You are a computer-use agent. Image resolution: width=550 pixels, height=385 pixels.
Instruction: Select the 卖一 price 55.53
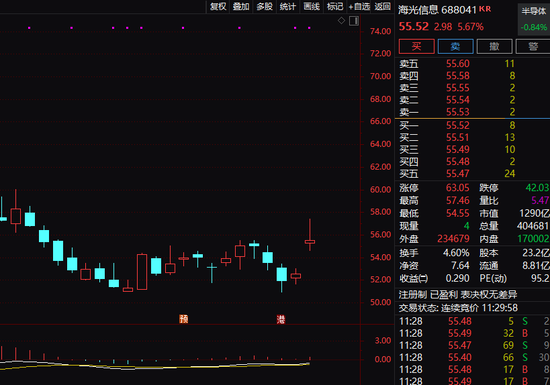(x=457, y=112)
